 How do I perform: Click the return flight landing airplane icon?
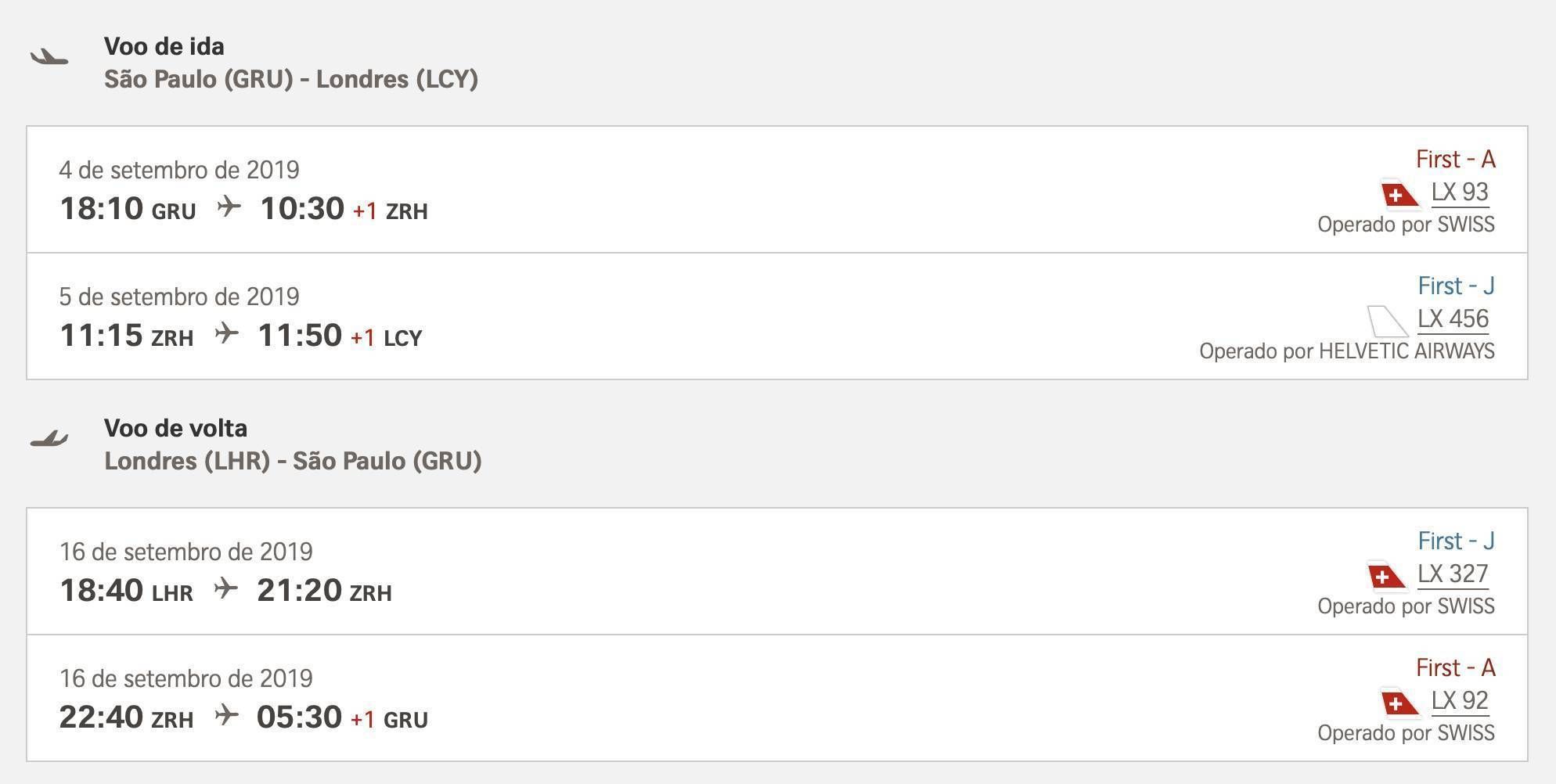point(49,439)
